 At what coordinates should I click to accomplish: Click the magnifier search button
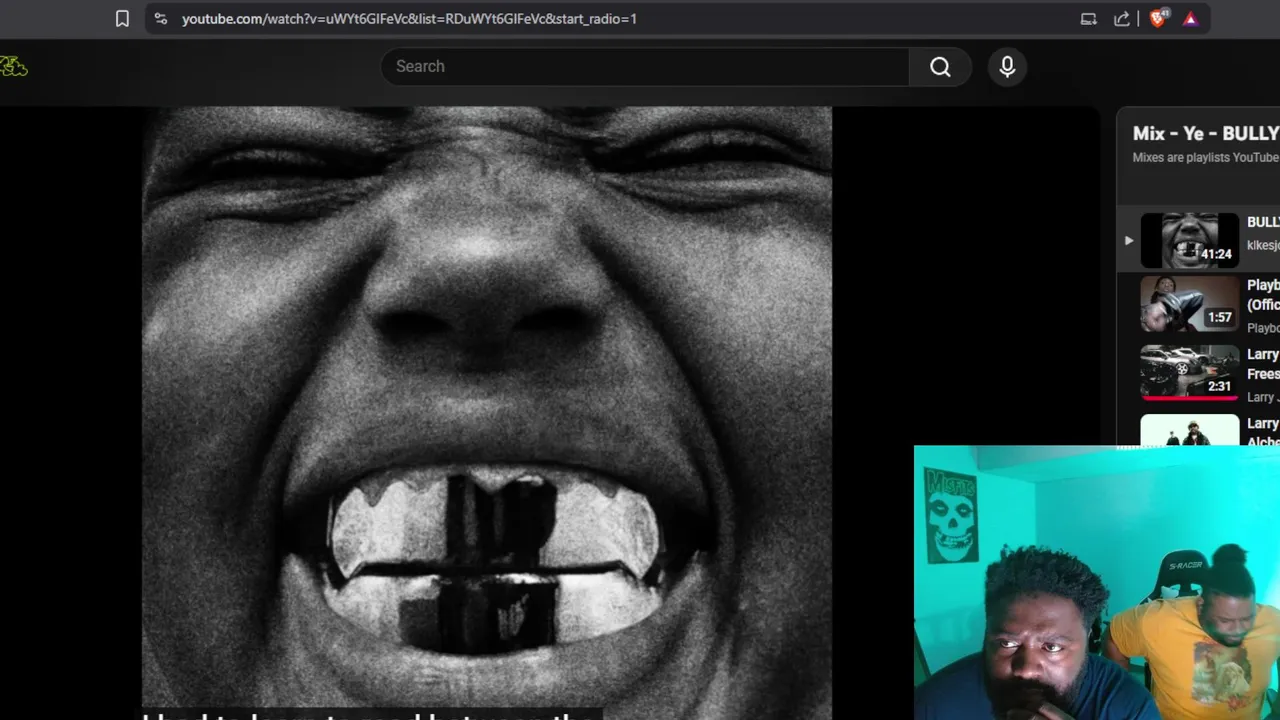pyautogui.click(x=940, y=66)
